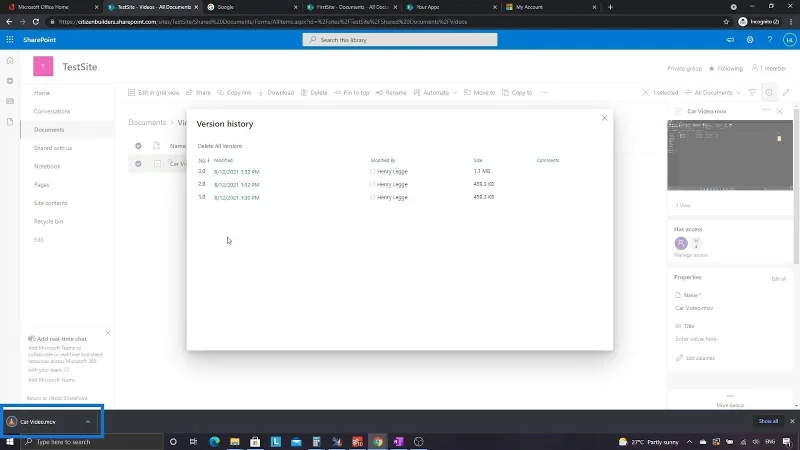Click Pin to top command
The image size is (800, 450).
(x=352, y=92)
